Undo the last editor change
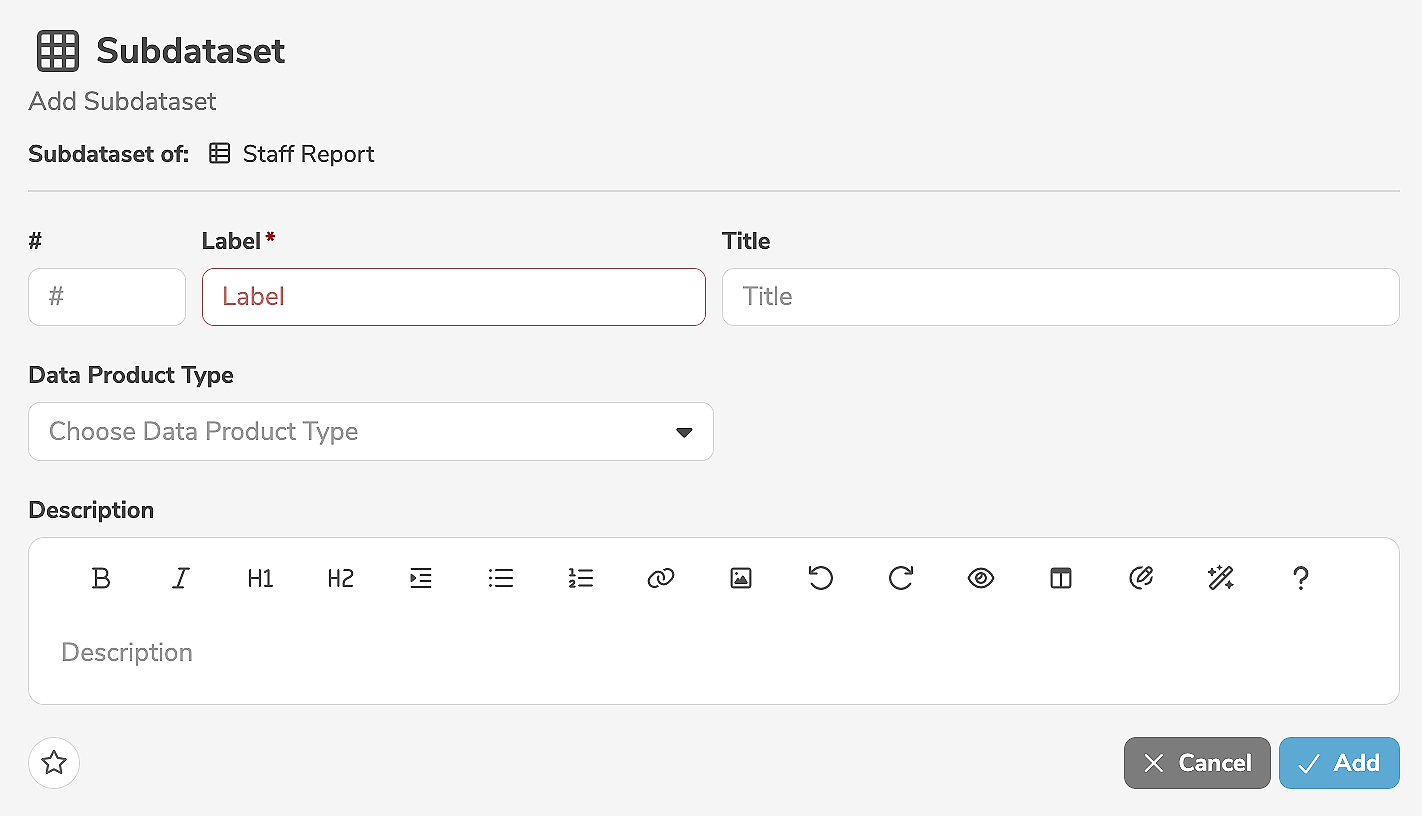This screenshot has width=1422, height=816. [821, 578]
